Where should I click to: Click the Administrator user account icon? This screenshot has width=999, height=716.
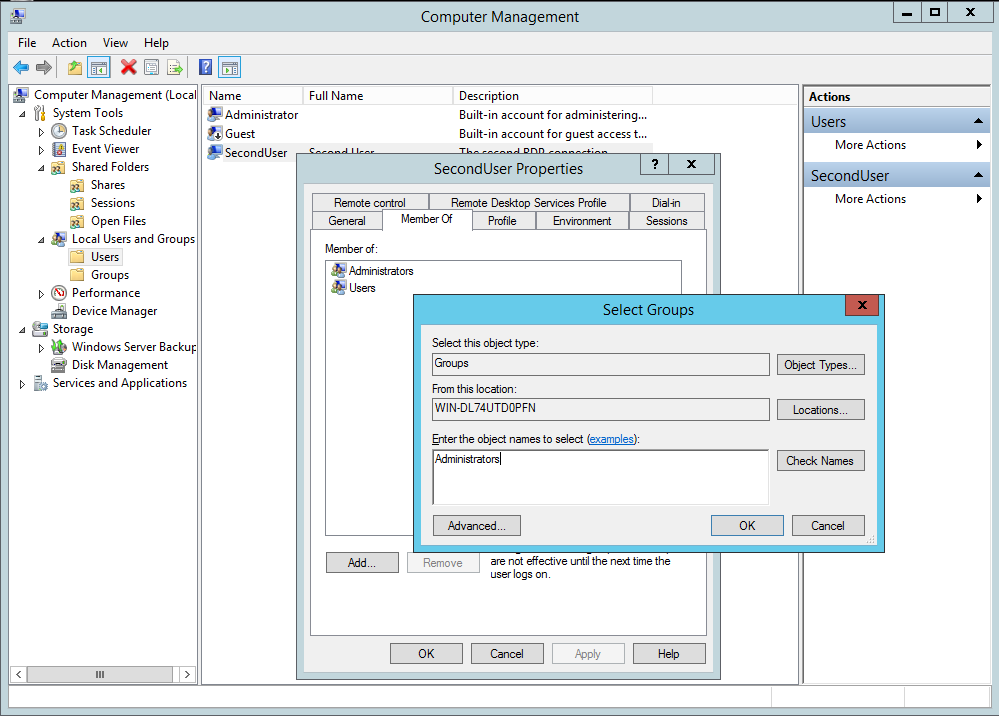point(215,115)
